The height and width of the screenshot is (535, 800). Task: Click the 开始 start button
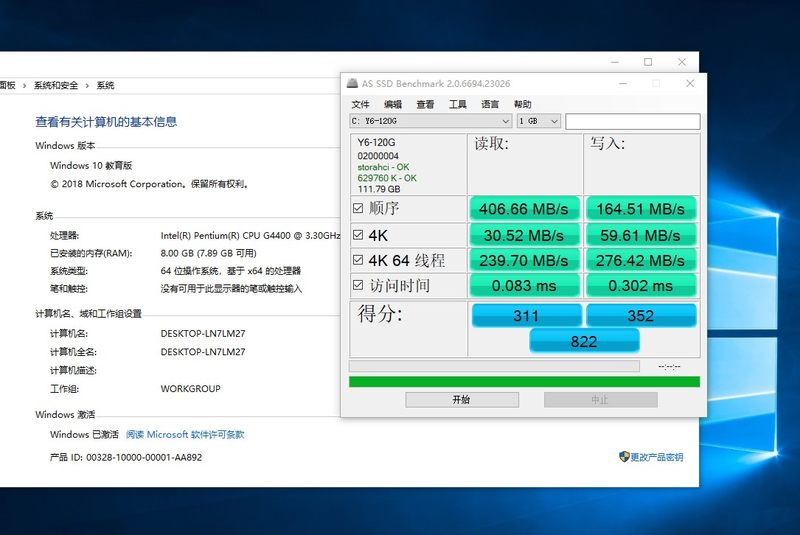(462, 399)
